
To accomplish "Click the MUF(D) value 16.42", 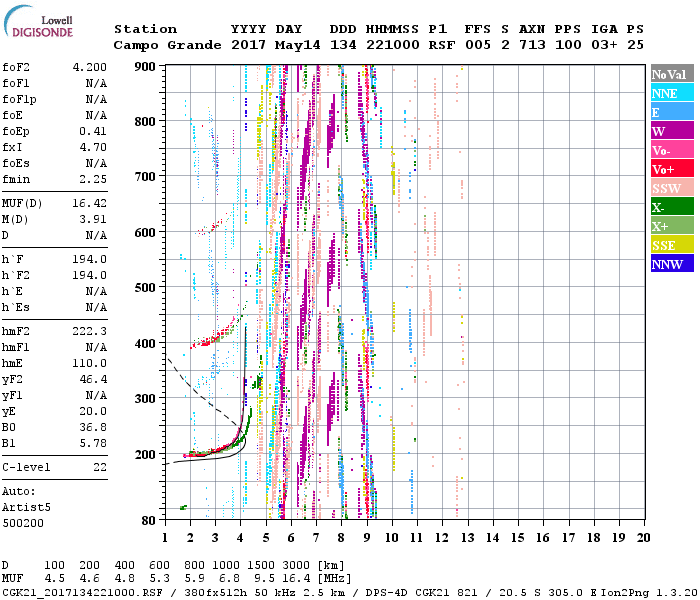I will pyautogui.click(x=90, y=203).
